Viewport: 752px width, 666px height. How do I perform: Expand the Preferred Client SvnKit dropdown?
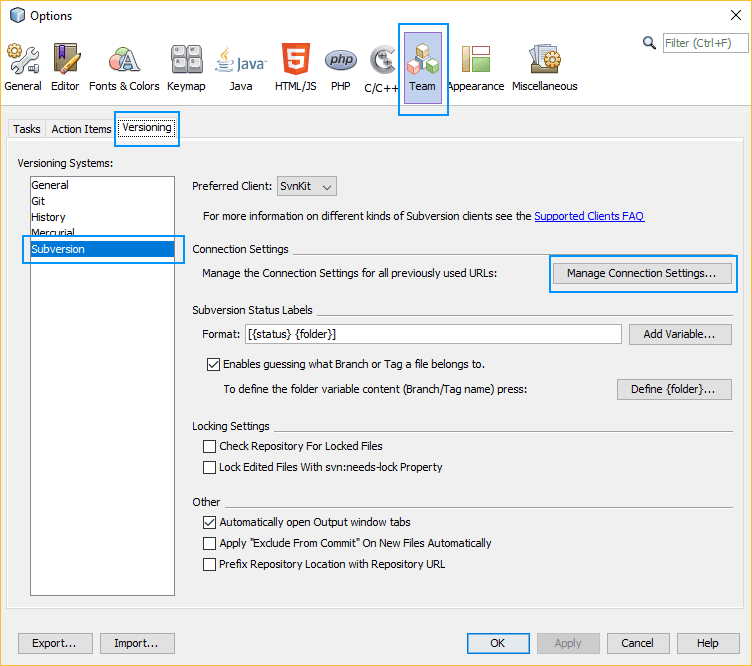pyautogui.click(x=307, y=186)
